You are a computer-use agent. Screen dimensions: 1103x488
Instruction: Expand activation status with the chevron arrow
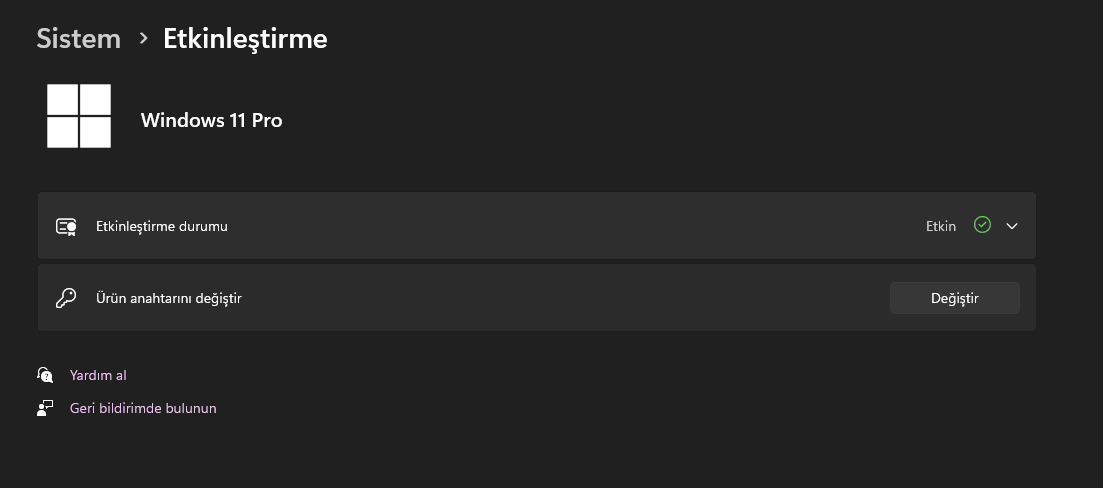pos(1012,226)
